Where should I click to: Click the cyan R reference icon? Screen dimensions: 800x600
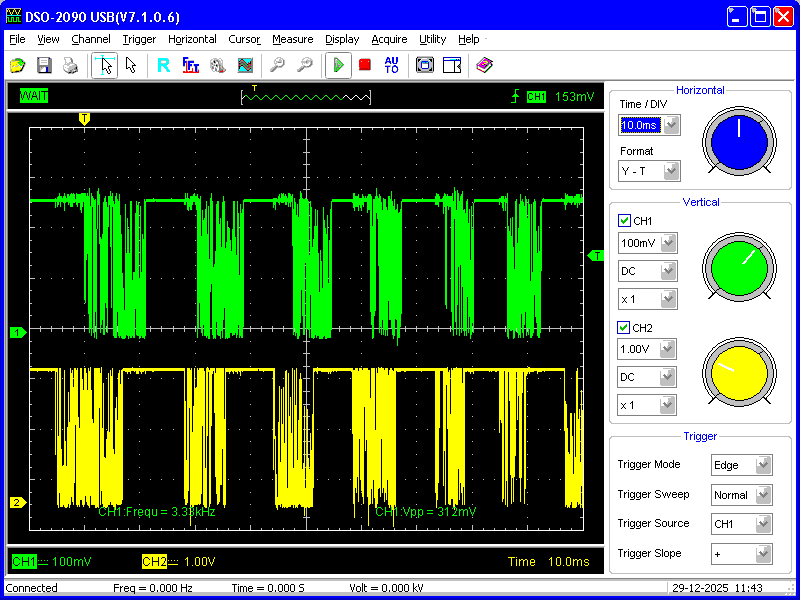(x=163, y=65)
